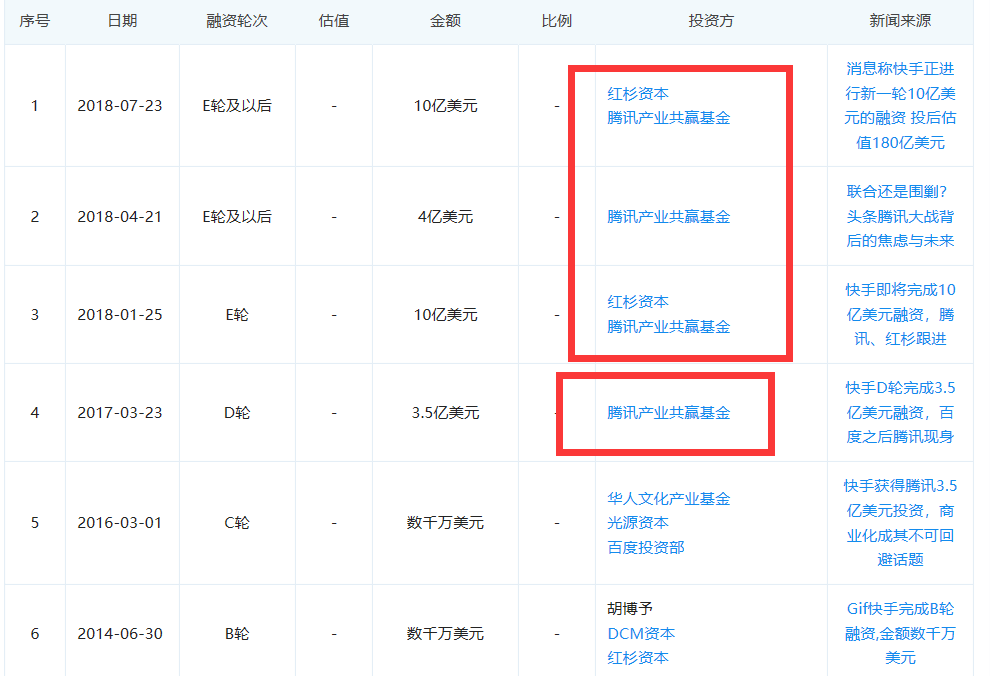Viewport: 990px width, 676px height.
Task: Select the 新闻来源 column header
Action: 900,21
